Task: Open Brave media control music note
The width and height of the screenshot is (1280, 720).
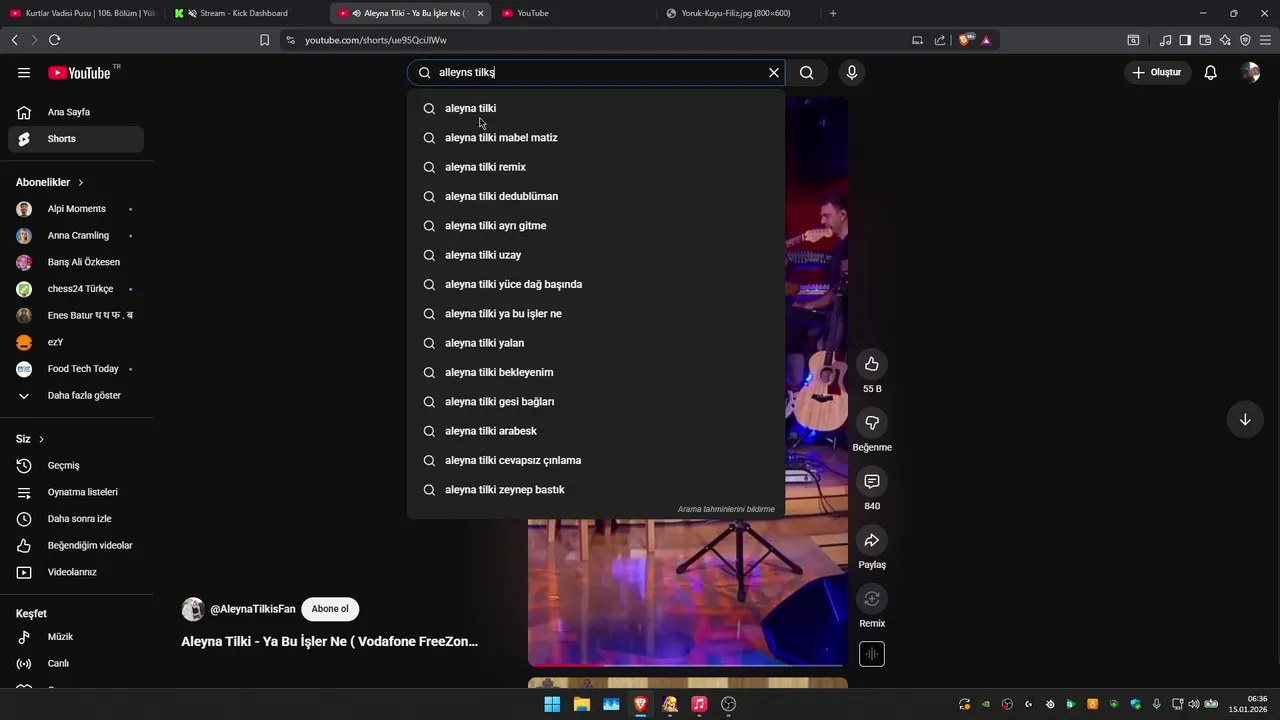Action: click(1165, 40)
